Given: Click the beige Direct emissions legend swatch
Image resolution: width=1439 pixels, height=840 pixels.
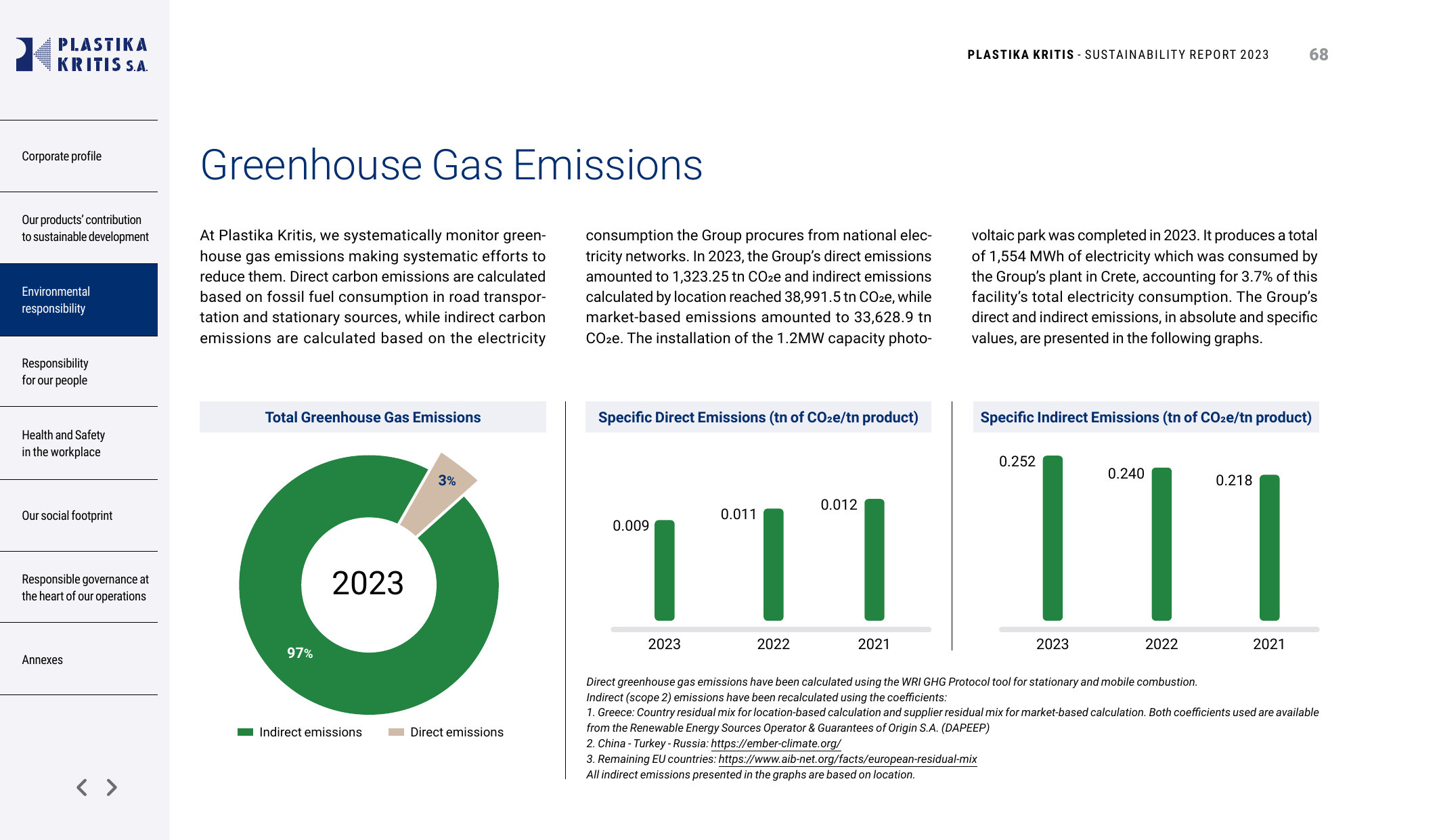Looking at the screenshot, I should (x=396, y=732).
